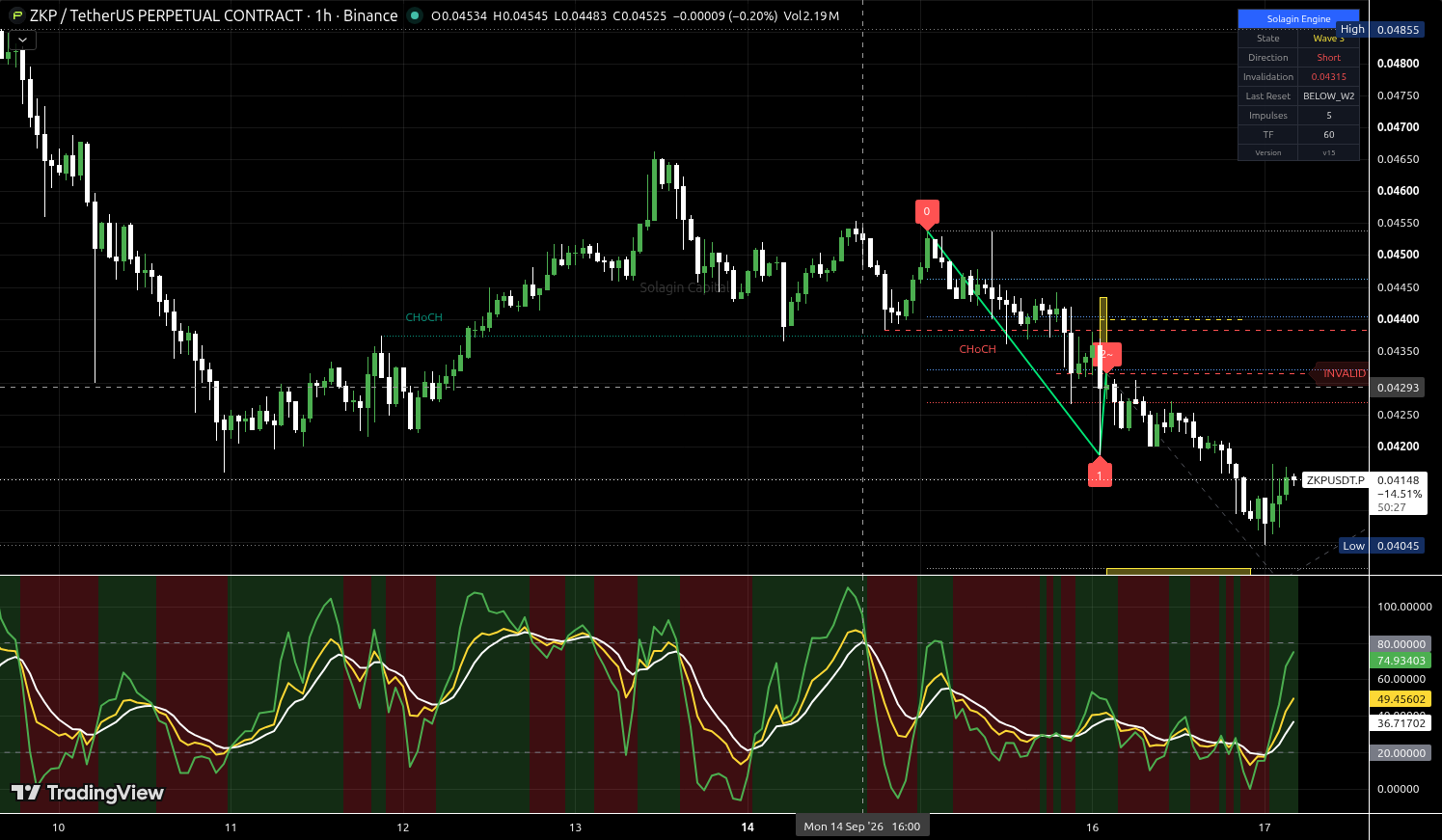
Task: Click the open value O0.04534
Action: coord(459,16)
